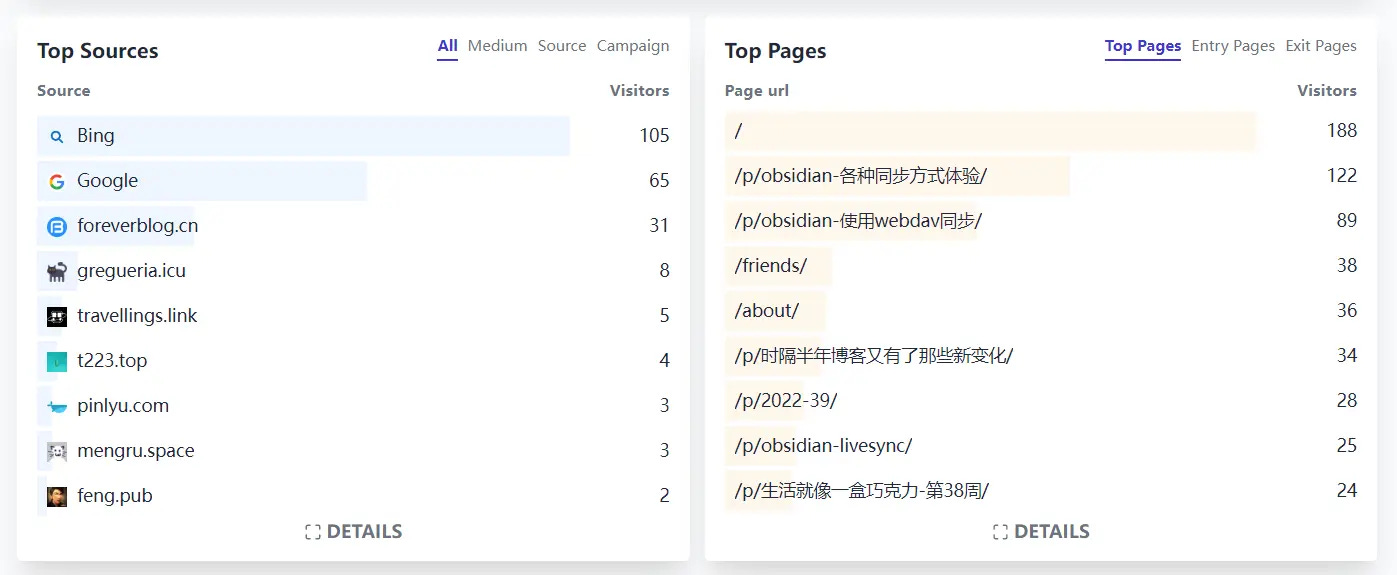Viewport: 1397px width, 575px height.
Task: Open the feng.pub source link
Action: click(x=114, y=496)
